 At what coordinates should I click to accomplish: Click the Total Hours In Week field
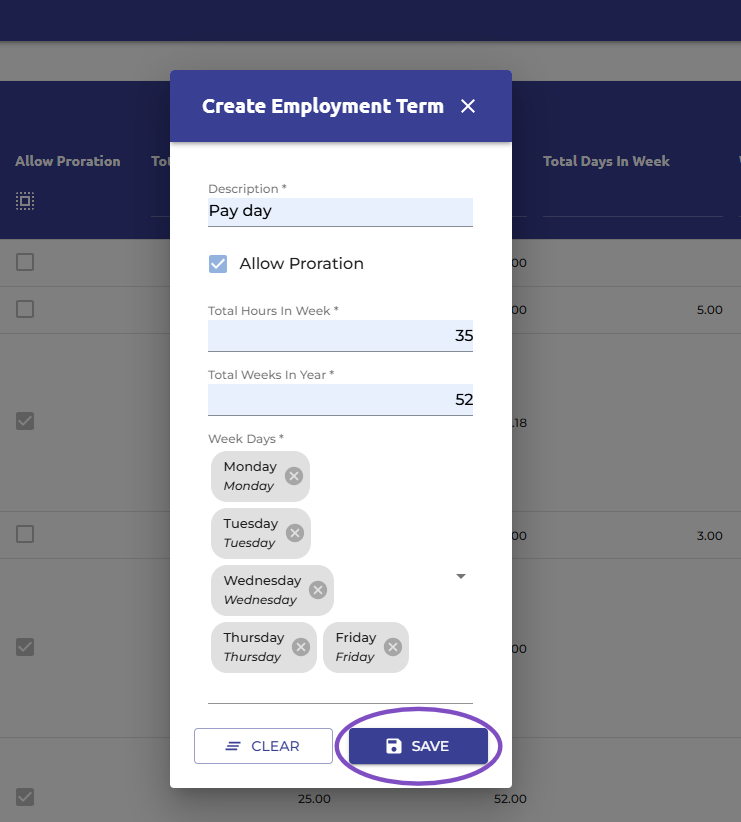(340, 336)
